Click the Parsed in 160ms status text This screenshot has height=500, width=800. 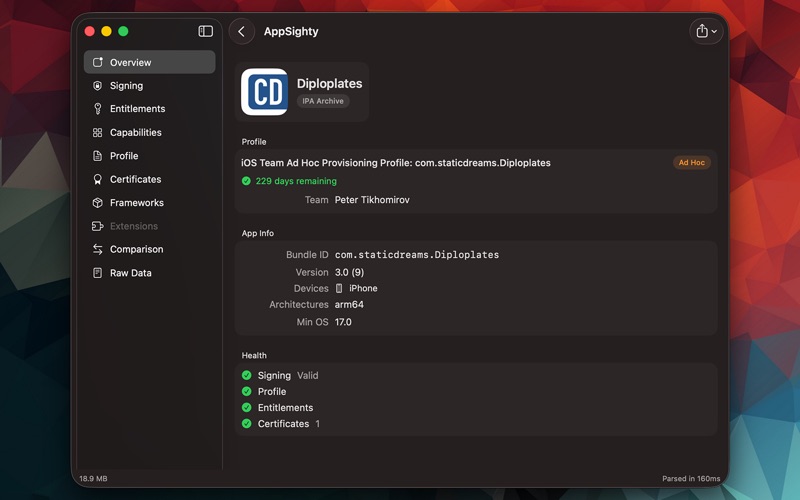coord(691,479)
